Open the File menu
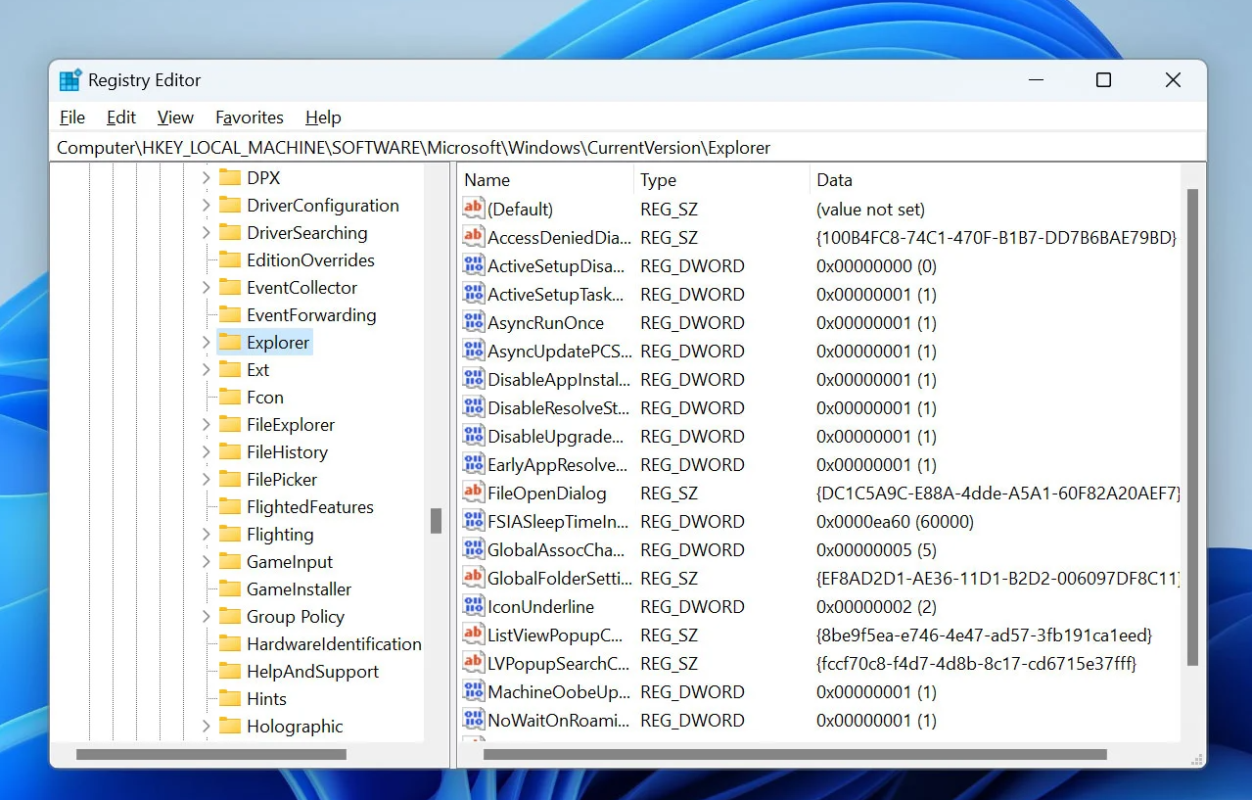The height and width of the screenshot is (800, 1252). click(72, 117)
